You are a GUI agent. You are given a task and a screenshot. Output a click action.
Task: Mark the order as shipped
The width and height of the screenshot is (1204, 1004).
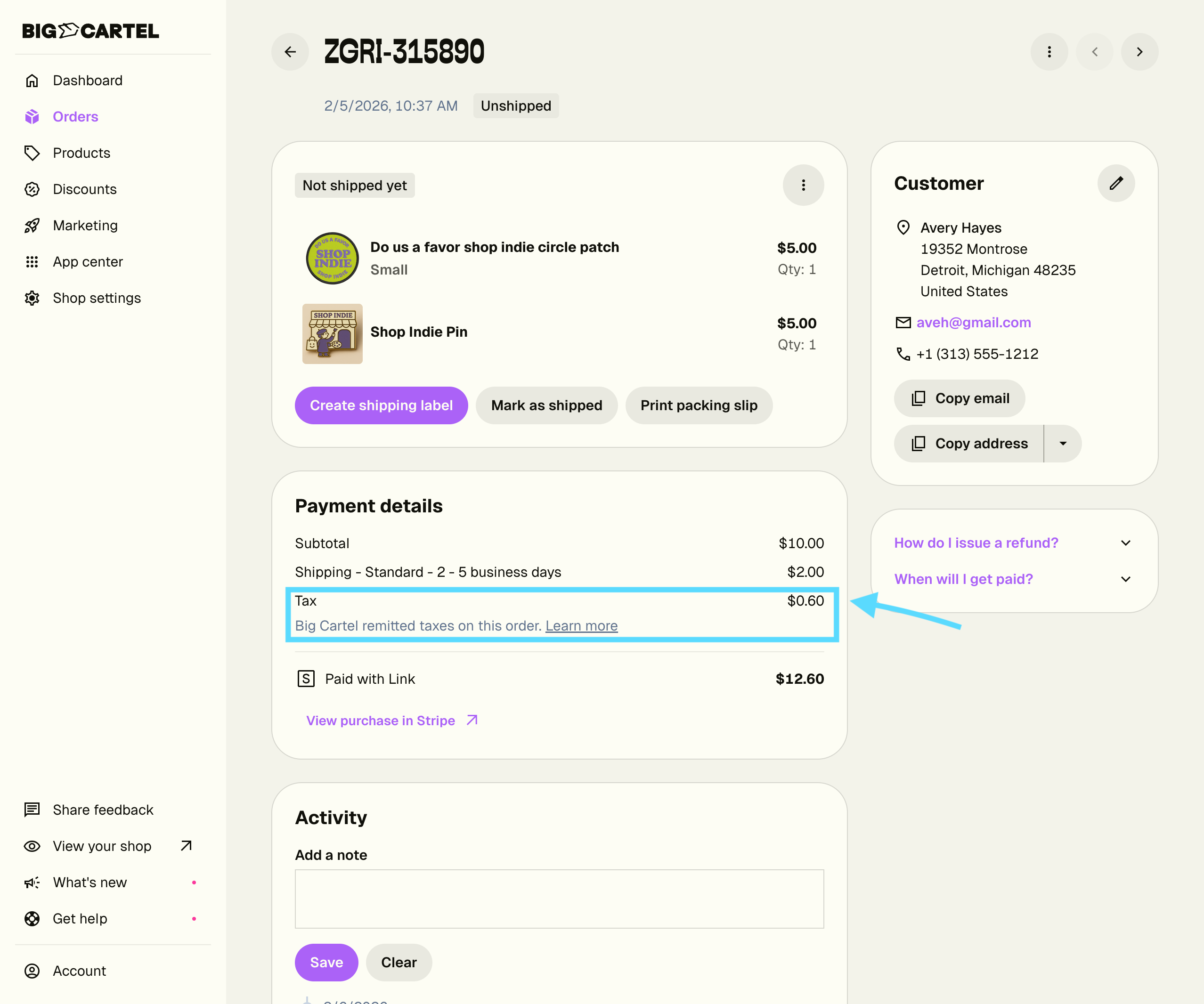click(x=546, y=405)
